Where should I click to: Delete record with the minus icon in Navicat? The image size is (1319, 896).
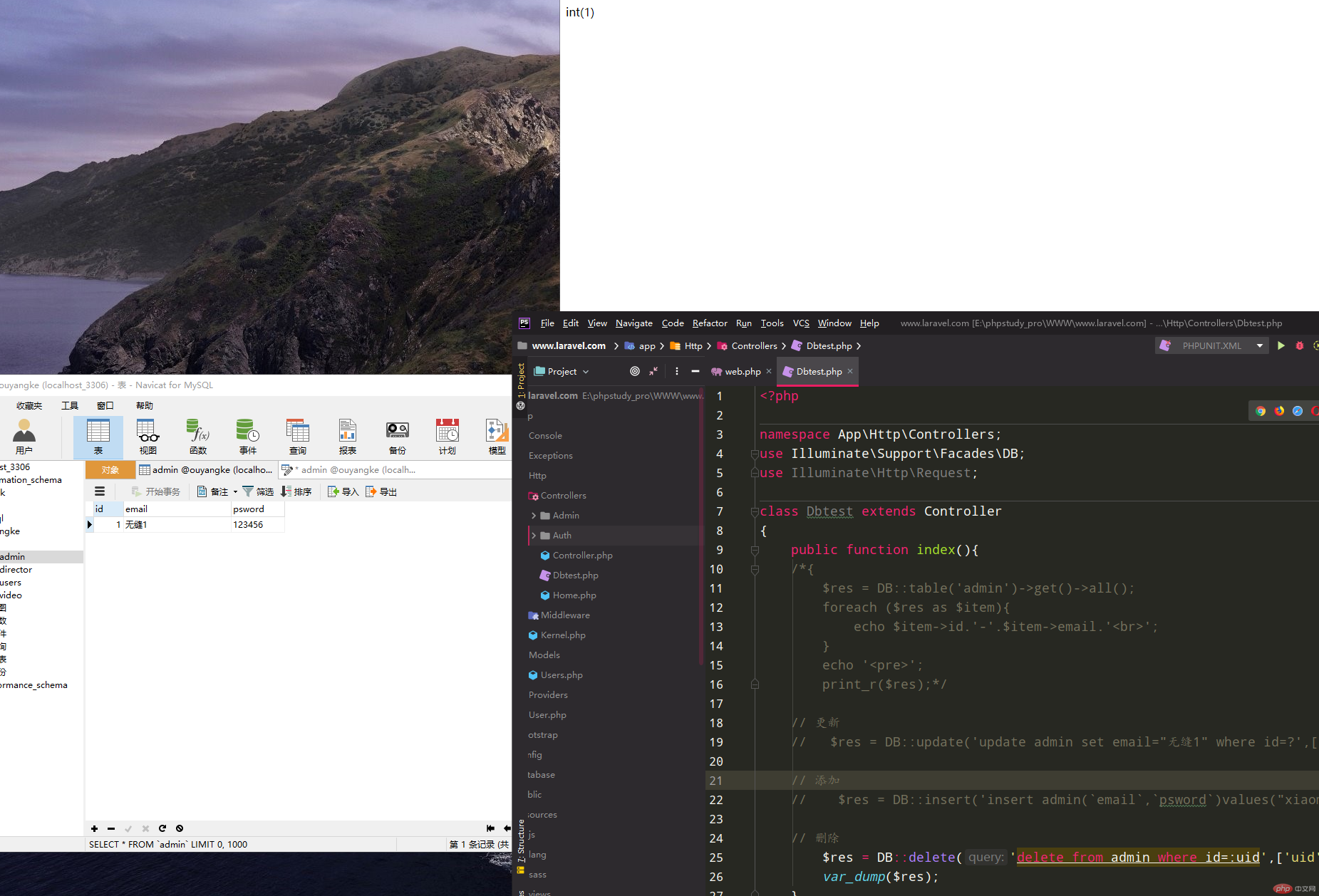(x=111, y=828)
